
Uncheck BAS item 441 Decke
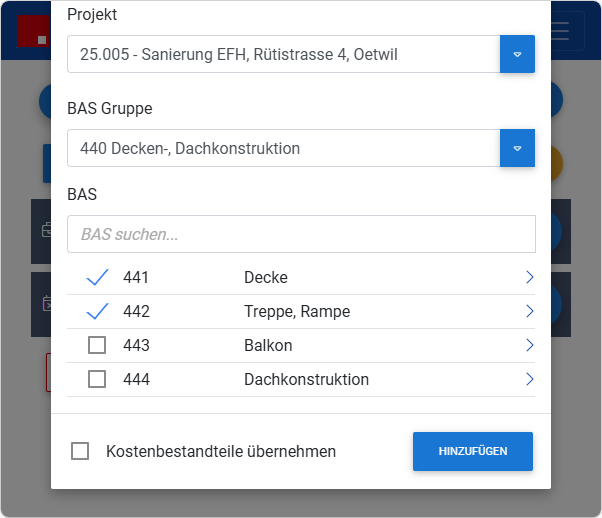point(97,277)
